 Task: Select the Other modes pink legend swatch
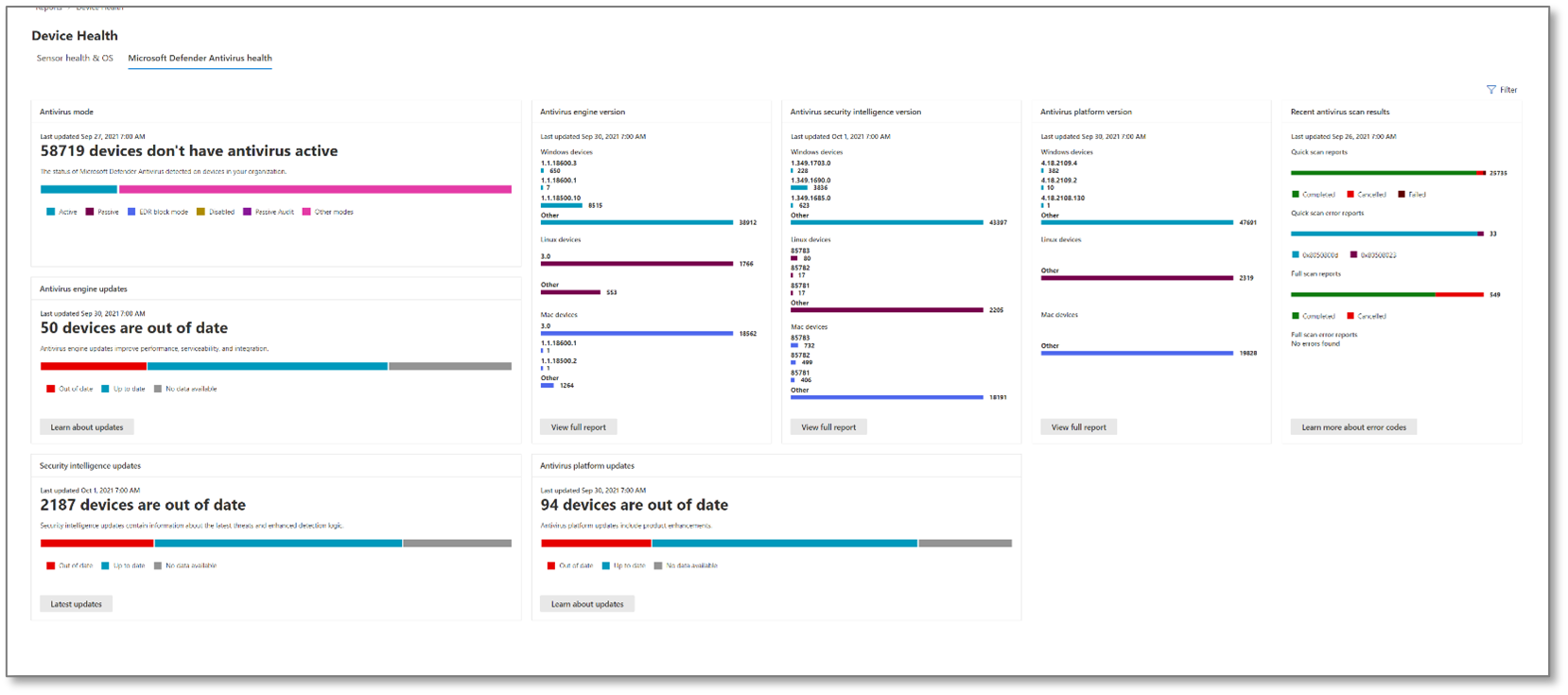pos(306,212)
